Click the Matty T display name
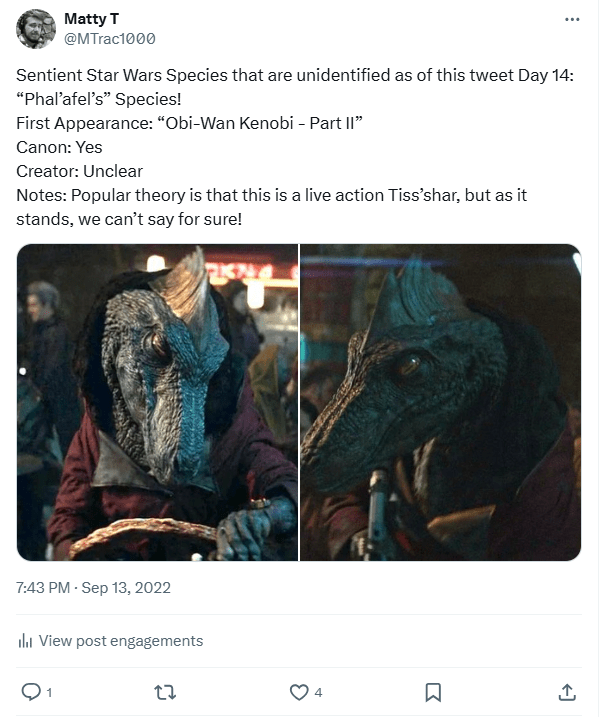601x717 pixels. point(92,19)
